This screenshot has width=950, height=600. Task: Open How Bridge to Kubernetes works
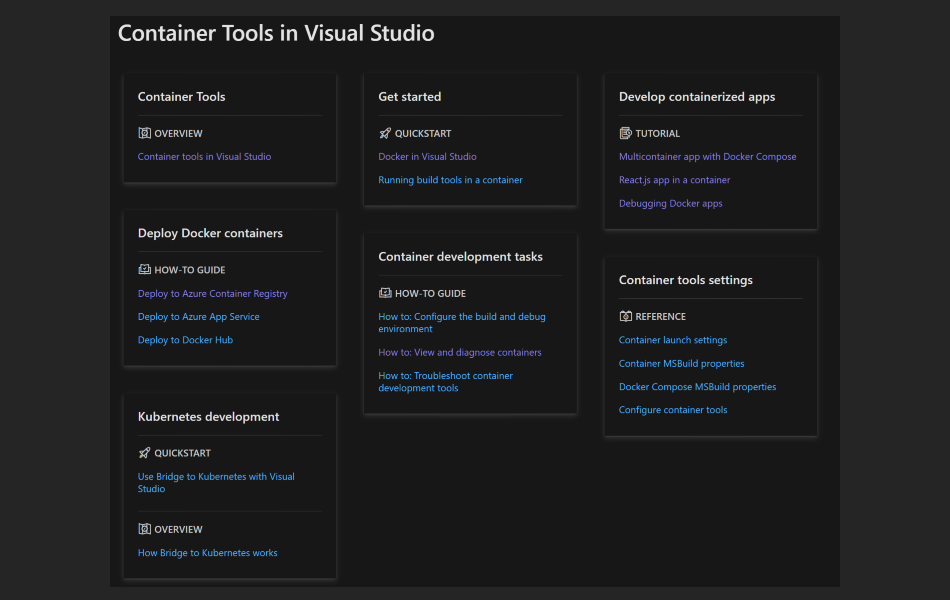click(x=207, y=553)
